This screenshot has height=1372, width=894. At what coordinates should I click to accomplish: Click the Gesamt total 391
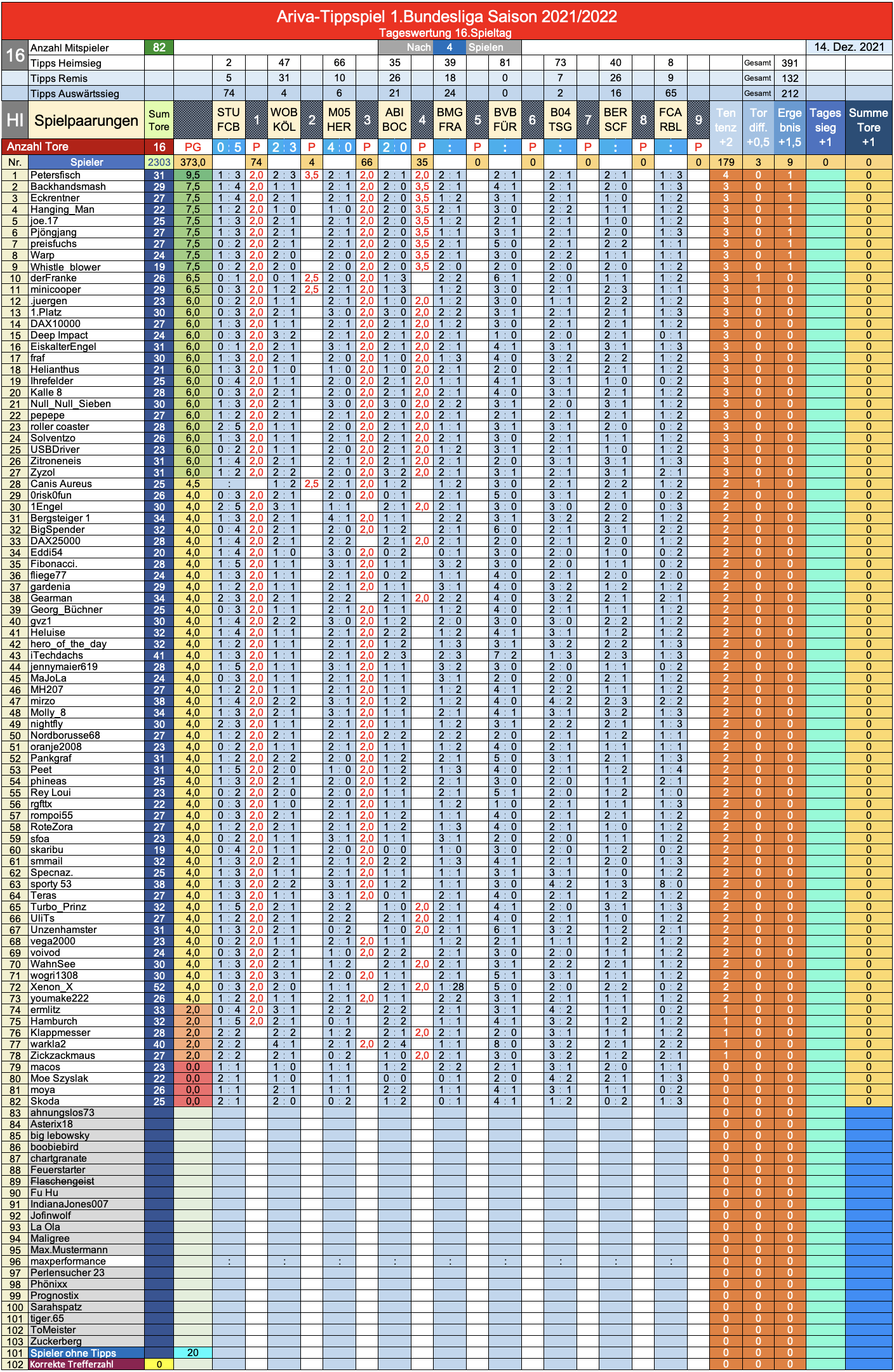pyautogui.click(x=790, y=63)
